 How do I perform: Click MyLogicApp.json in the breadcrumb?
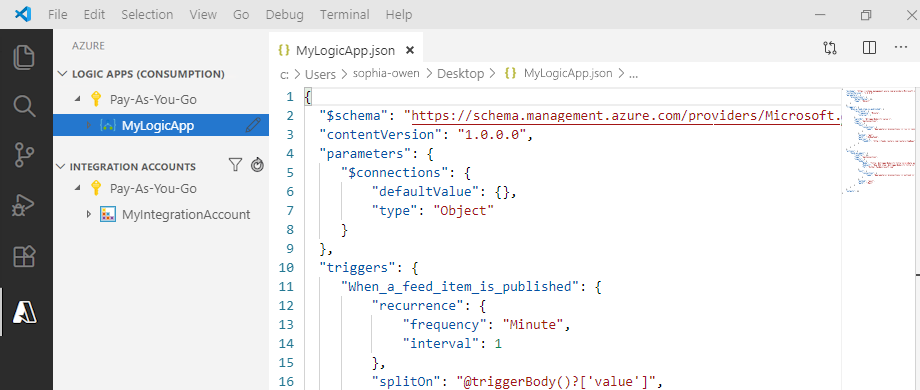pos(568,74)
